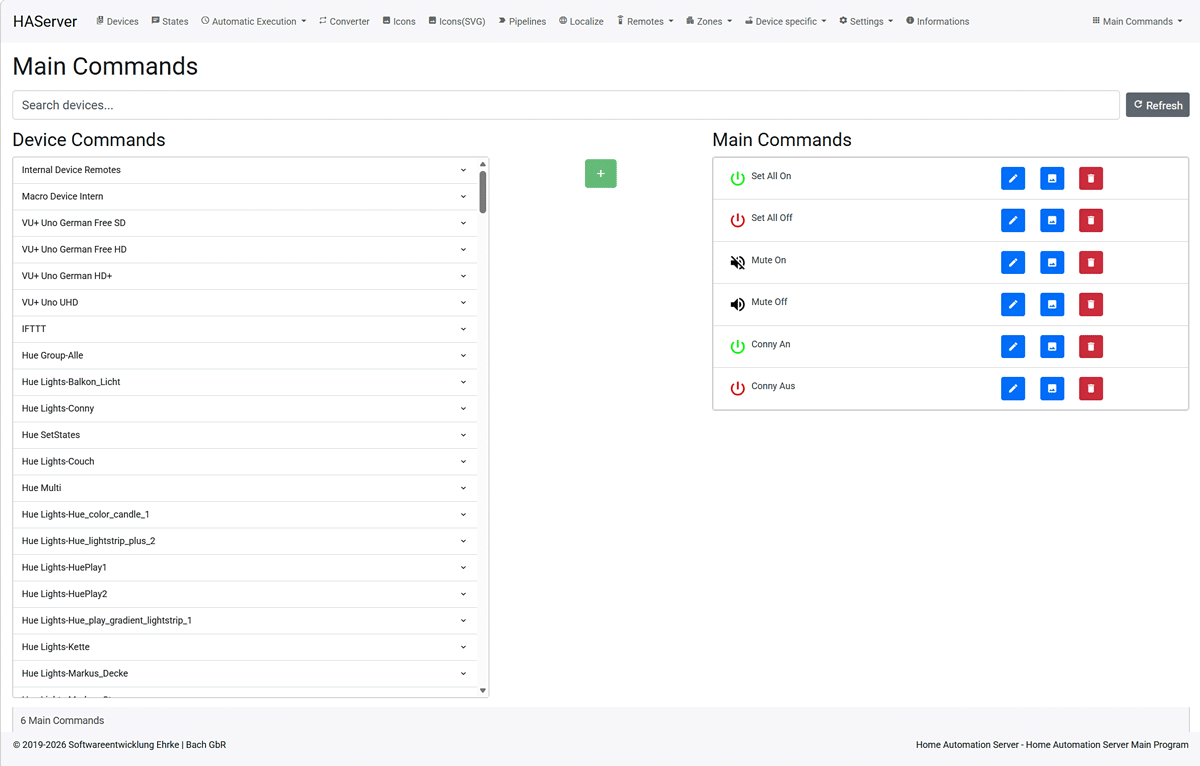Click the green power icon of Conny An
The height and width of the screenshot is (766, 1200).
click(737, 347)
